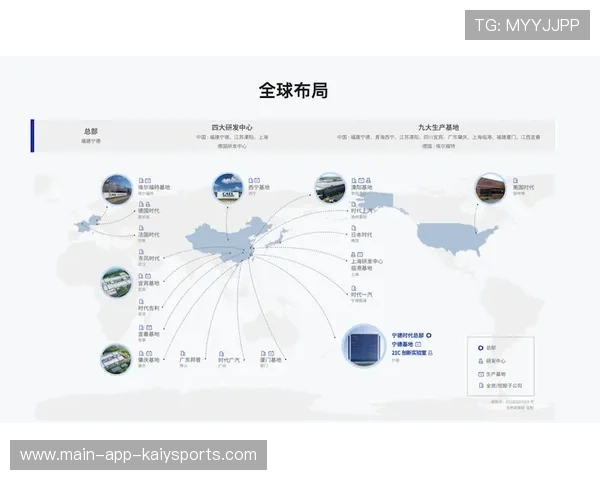Click the 美国时代 label

tap(523, 188)
